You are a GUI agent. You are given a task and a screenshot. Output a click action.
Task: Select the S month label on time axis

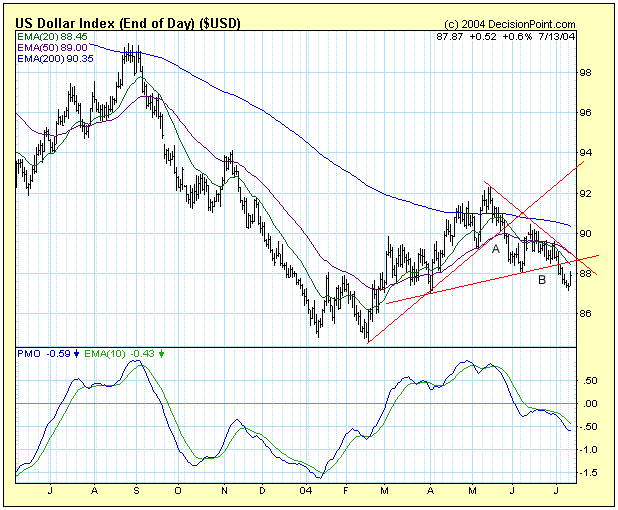point(135,492)
